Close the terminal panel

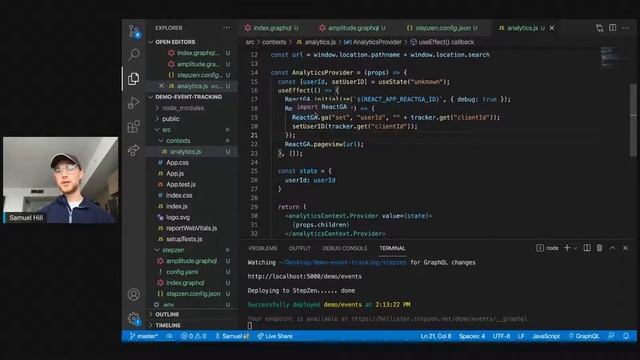coord(625,248)
